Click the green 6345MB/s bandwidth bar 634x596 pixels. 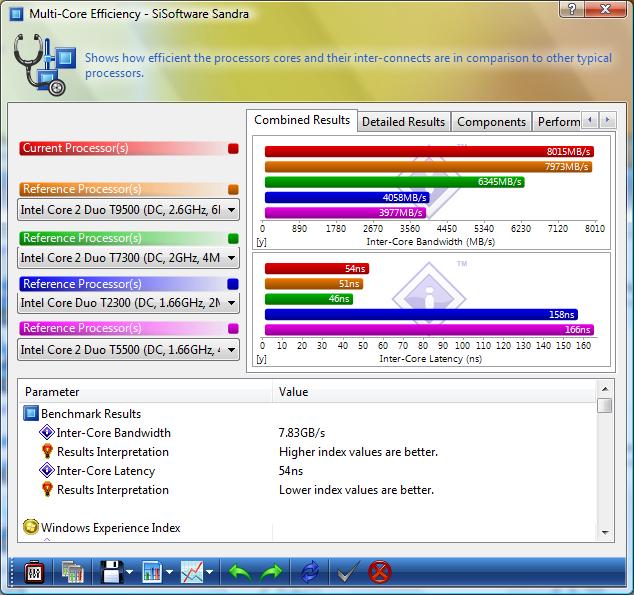pyautogui.click(x=395, y=182)
